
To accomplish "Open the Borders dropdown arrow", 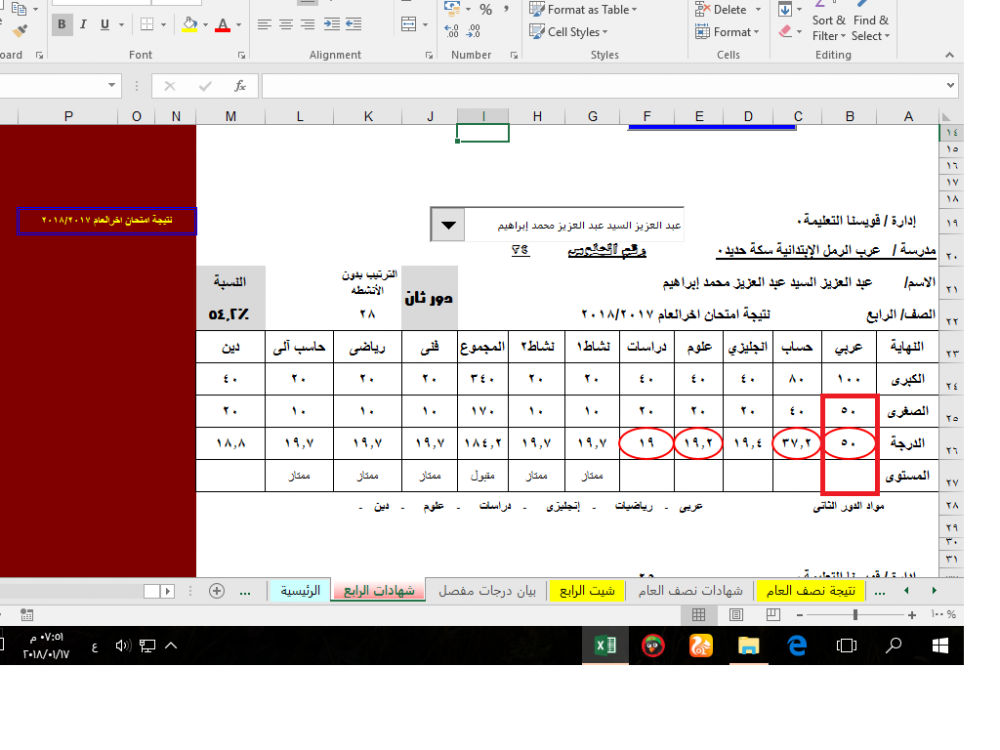I will 164,25.
